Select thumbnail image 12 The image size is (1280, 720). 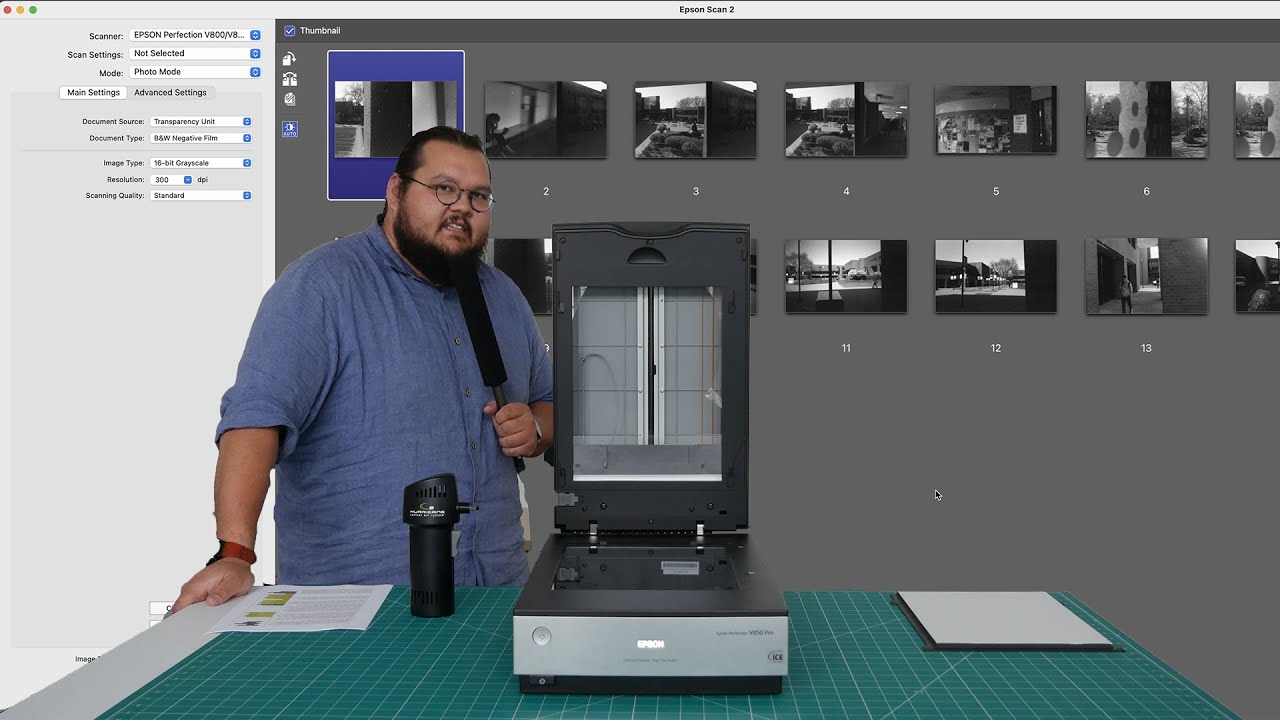[x=996, y=276]
